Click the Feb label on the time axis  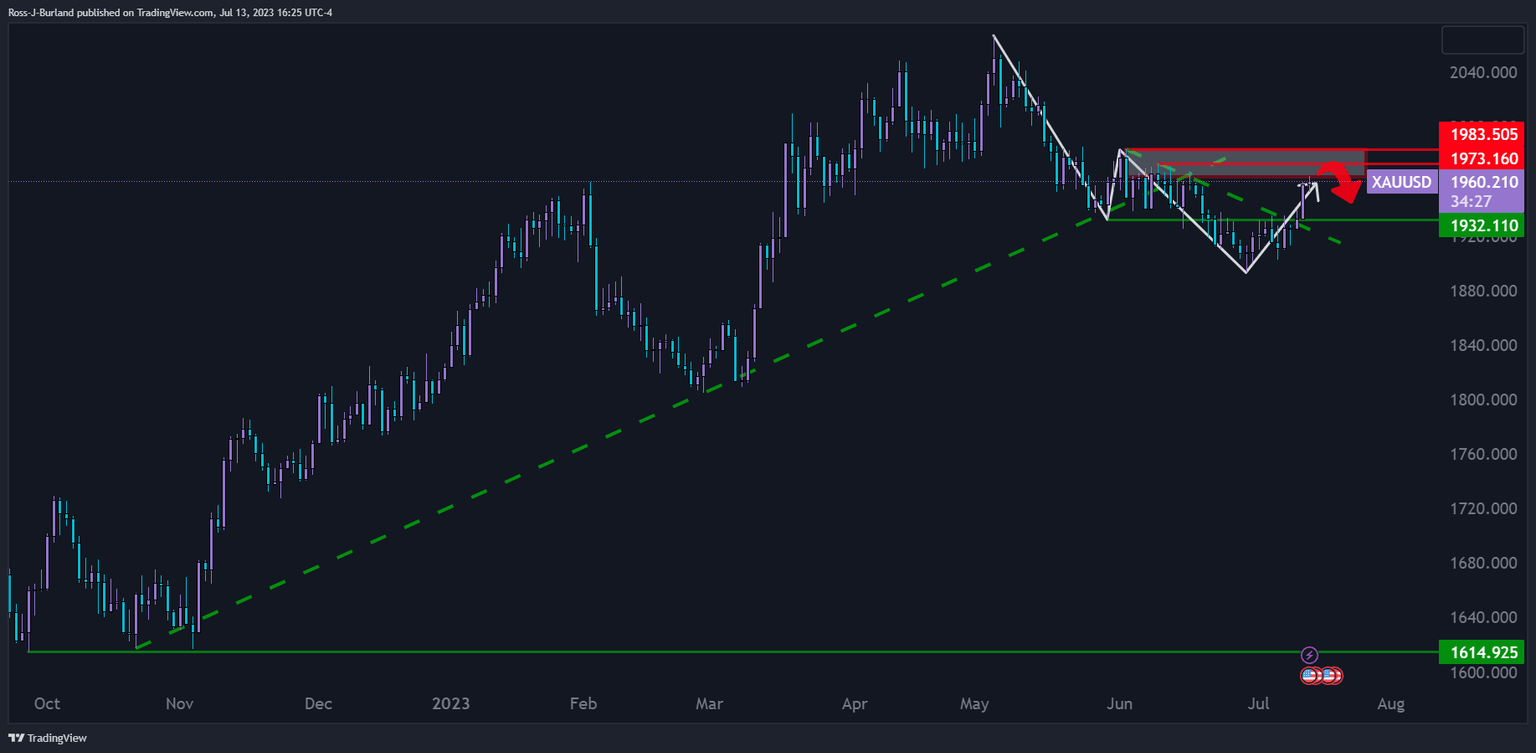[583, 704]
